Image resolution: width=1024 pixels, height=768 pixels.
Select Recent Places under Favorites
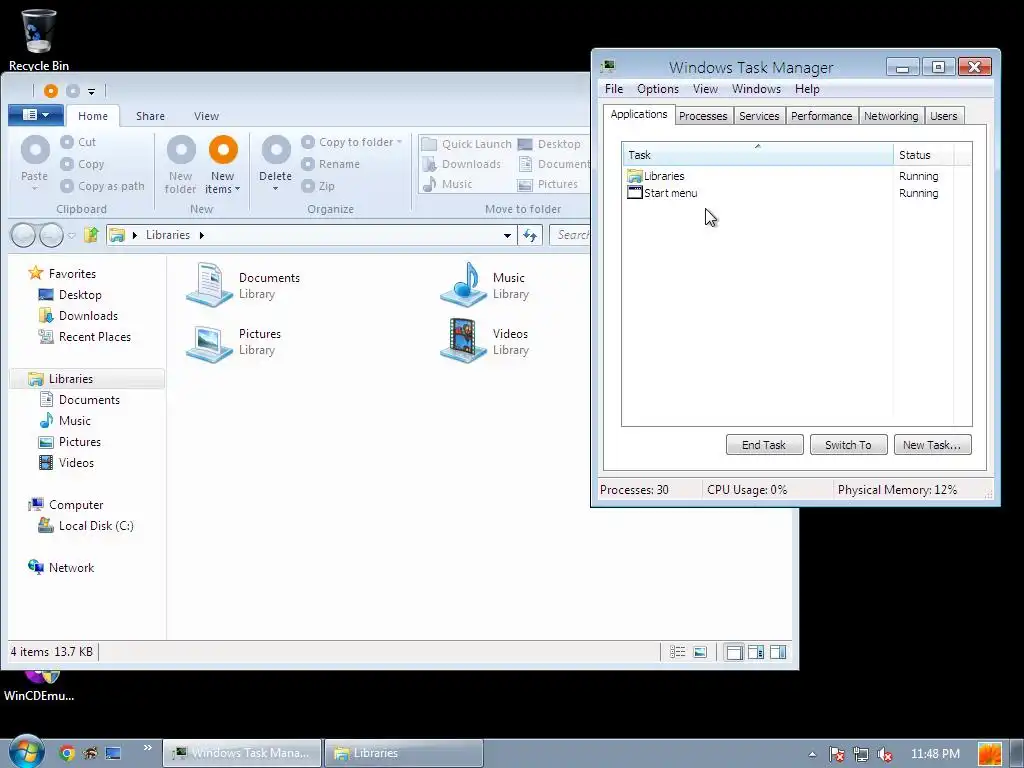(84, 336)
